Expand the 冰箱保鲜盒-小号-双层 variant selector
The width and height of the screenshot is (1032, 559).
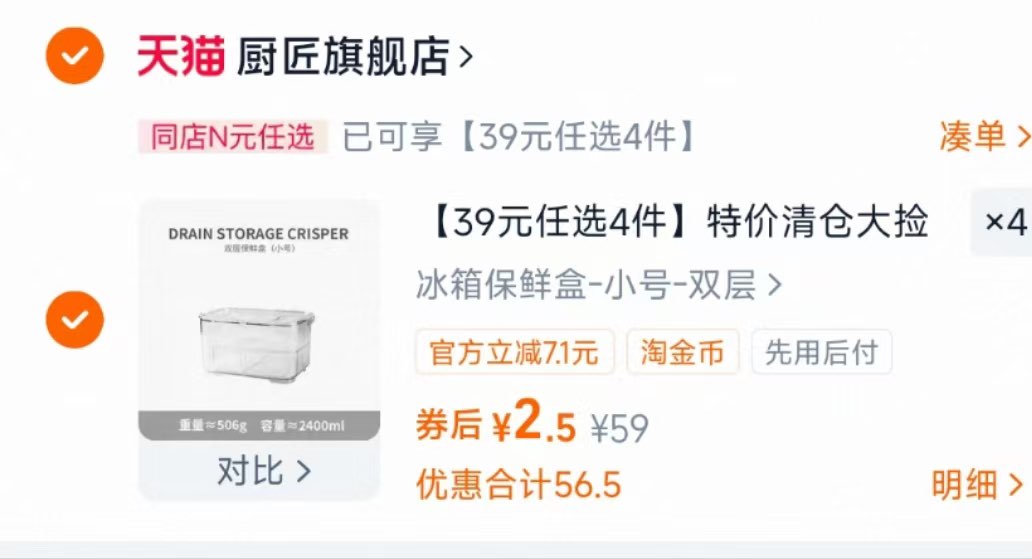(598, 285)
